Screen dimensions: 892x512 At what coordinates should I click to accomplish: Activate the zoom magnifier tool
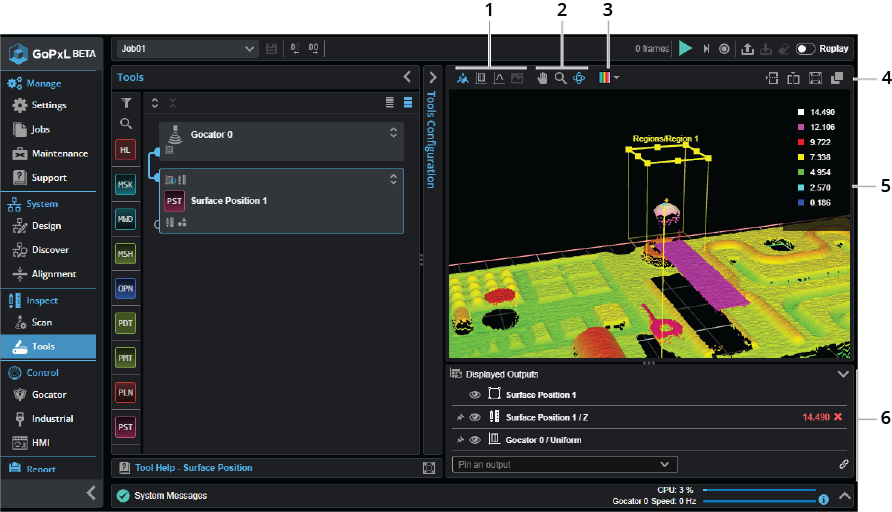click(x=561, y=77)
